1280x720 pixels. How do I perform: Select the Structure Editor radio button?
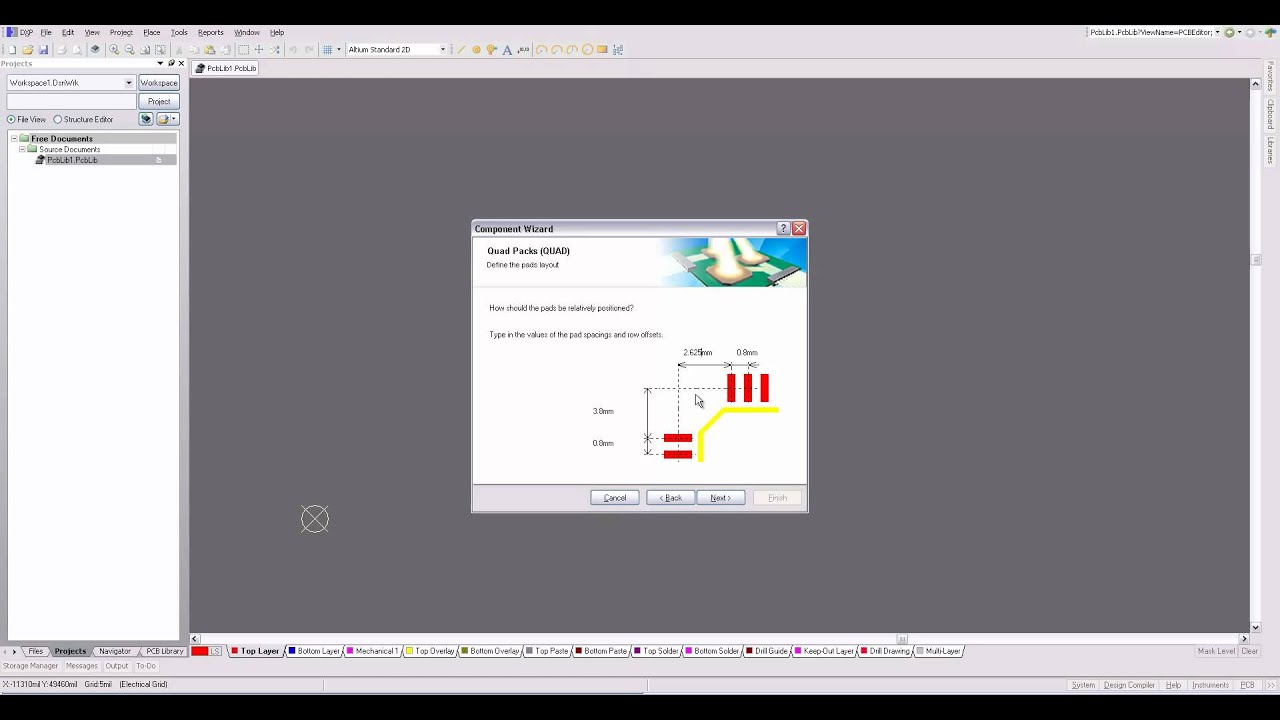(x=58, y=120)
